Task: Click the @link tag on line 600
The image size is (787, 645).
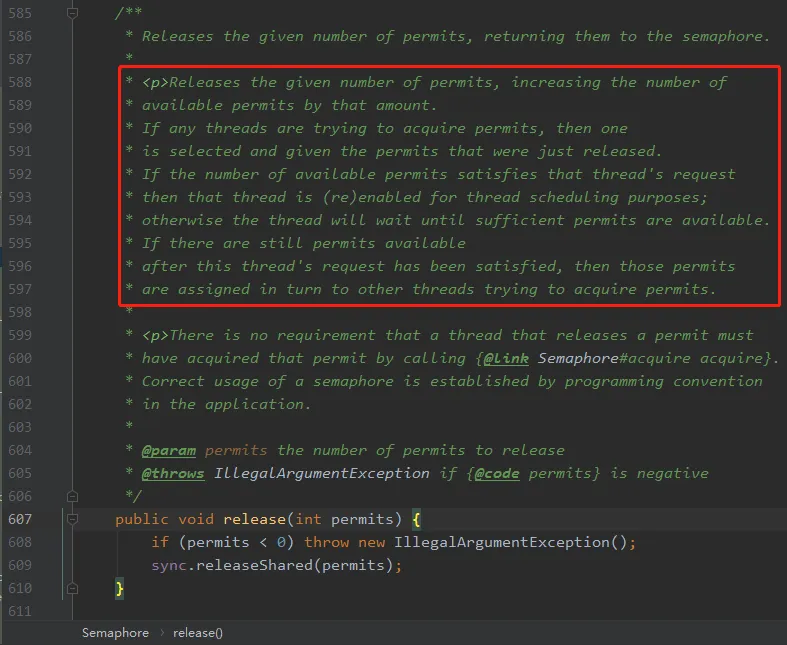Action: pyautogui.click(x=506, y=358)
